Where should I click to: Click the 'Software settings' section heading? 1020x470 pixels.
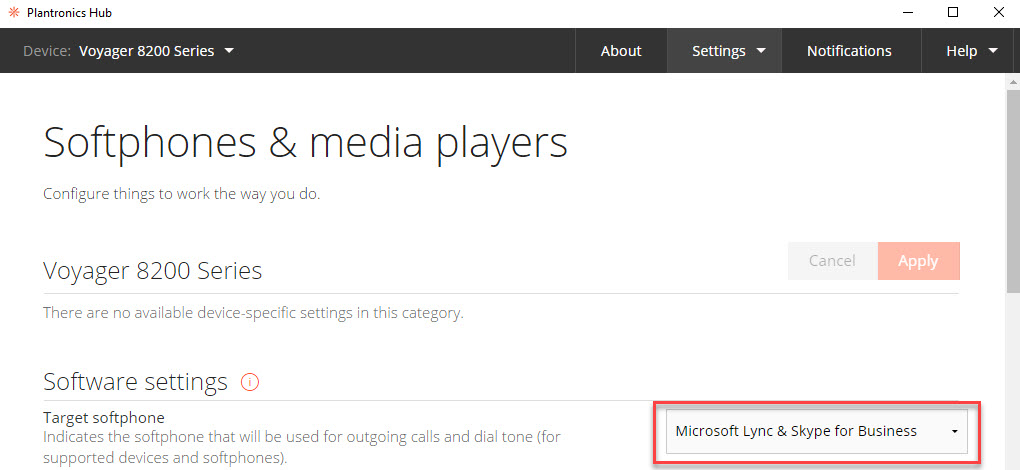point(135,381)
